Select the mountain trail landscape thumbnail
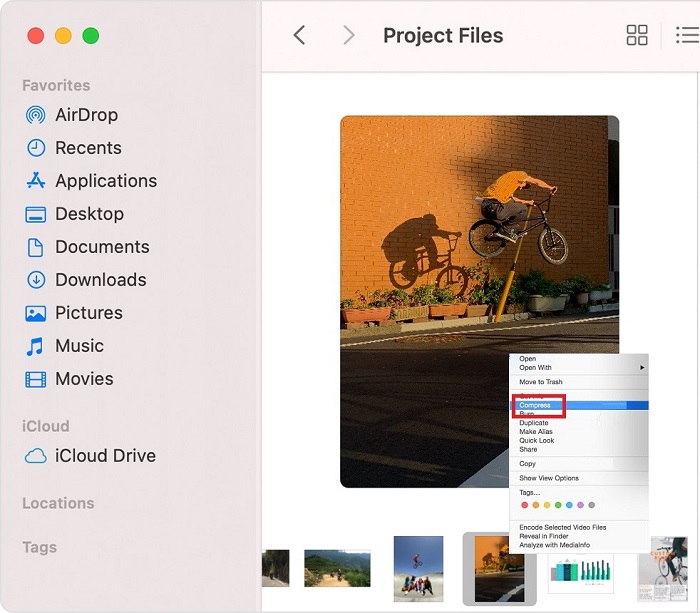700x613 pixels. 337,568
